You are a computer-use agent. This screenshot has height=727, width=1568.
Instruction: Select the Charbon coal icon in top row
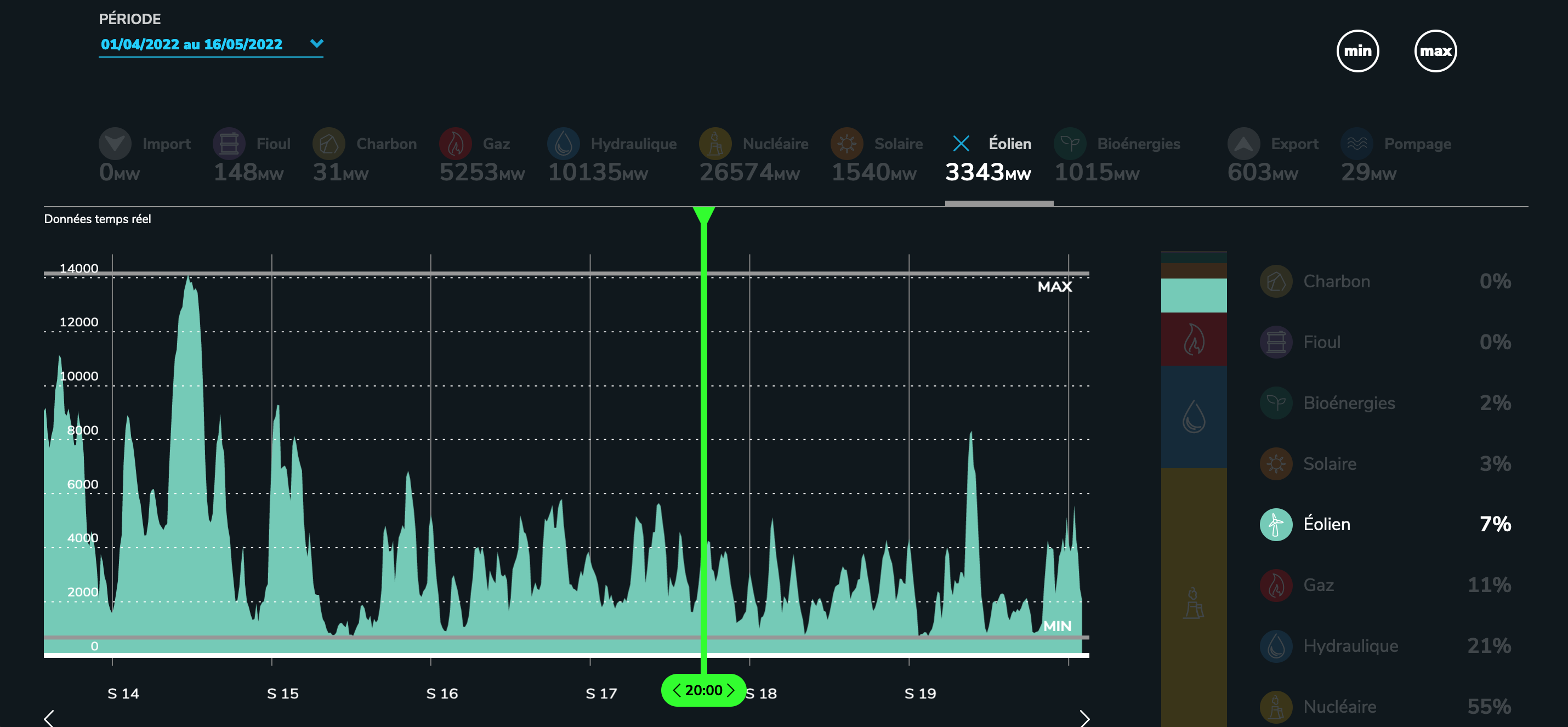point(329,144)
